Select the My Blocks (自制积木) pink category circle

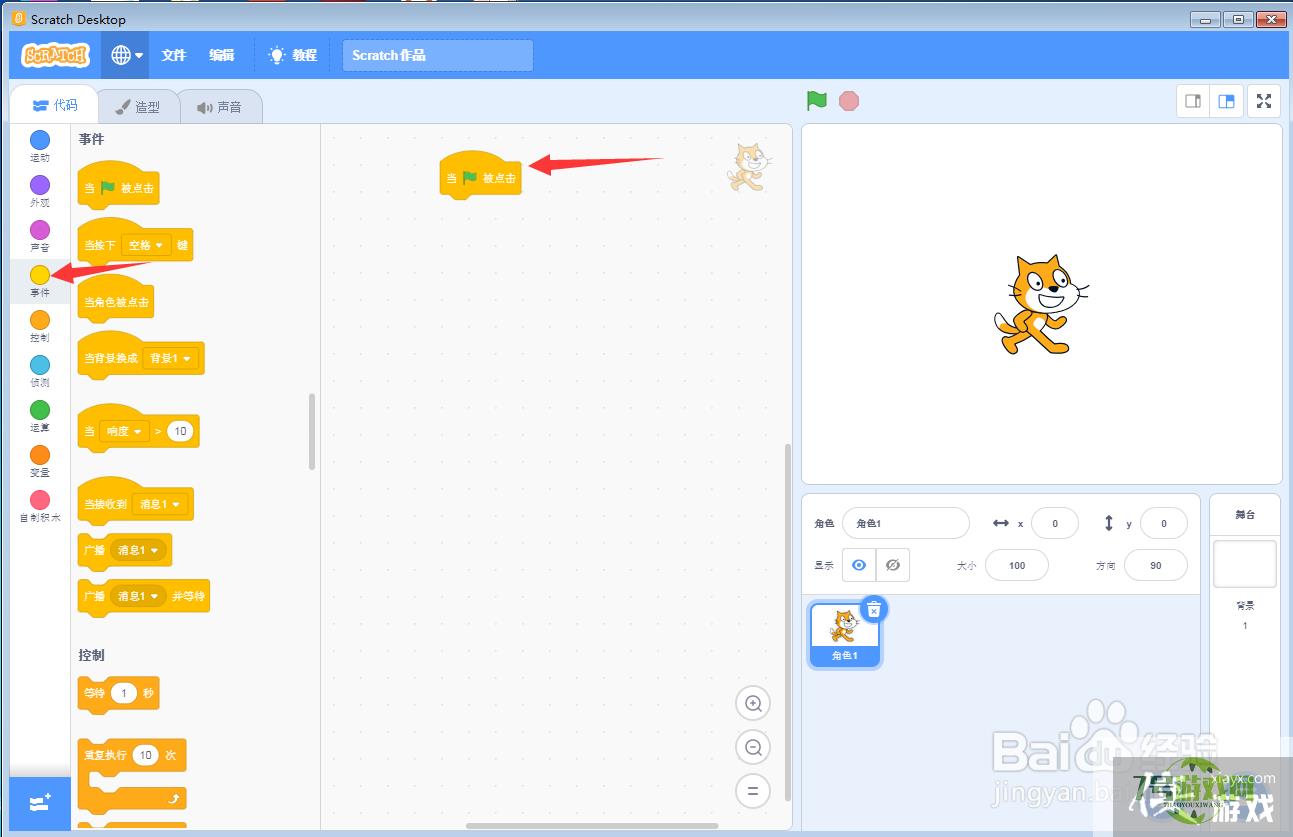pos(40,500)
